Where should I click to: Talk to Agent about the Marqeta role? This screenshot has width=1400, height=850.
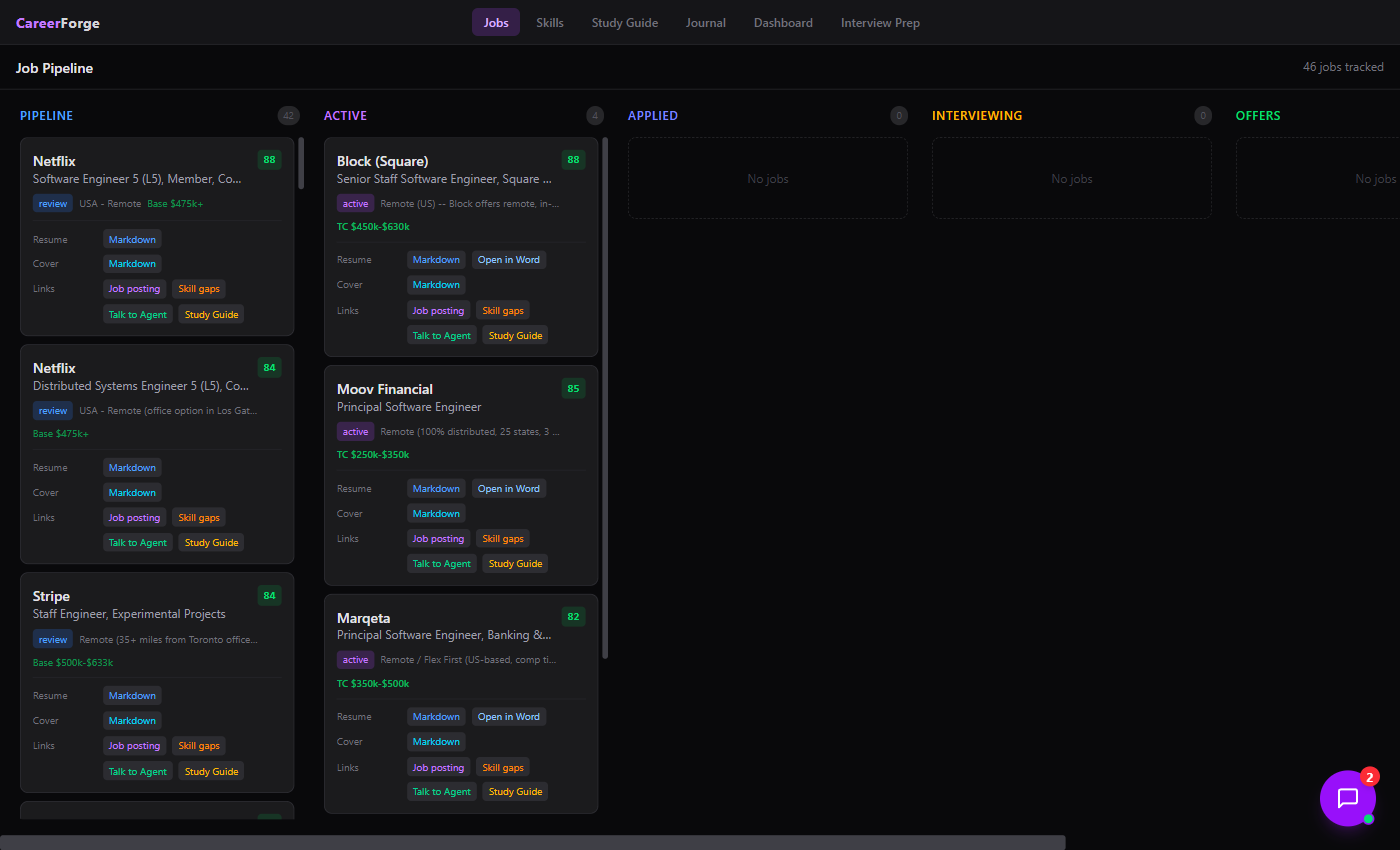(441, 791)
